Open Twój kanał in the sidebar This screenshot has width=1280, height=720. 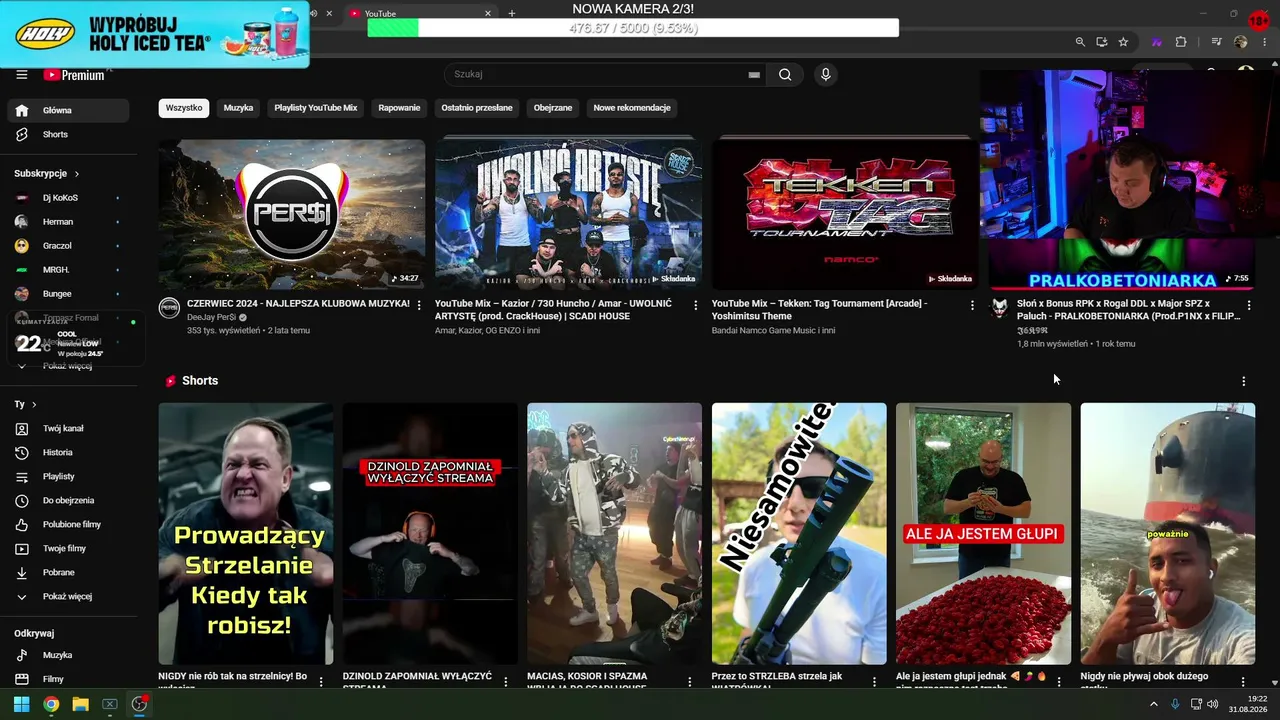(x=68, y=428)
